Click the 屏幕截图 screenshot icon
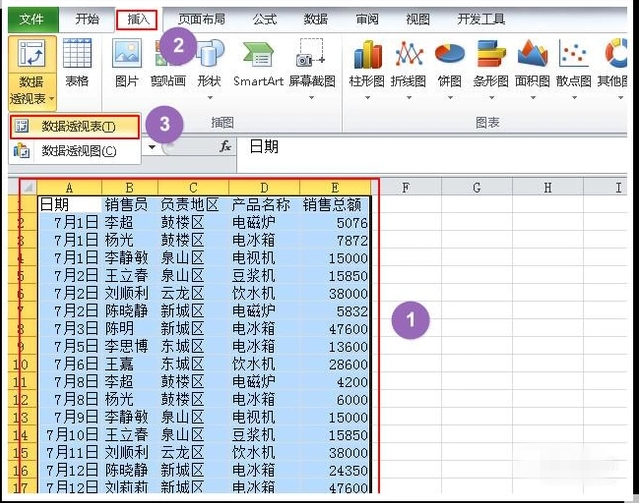This screenshot has height=503, width=639. tap(311, 53)
